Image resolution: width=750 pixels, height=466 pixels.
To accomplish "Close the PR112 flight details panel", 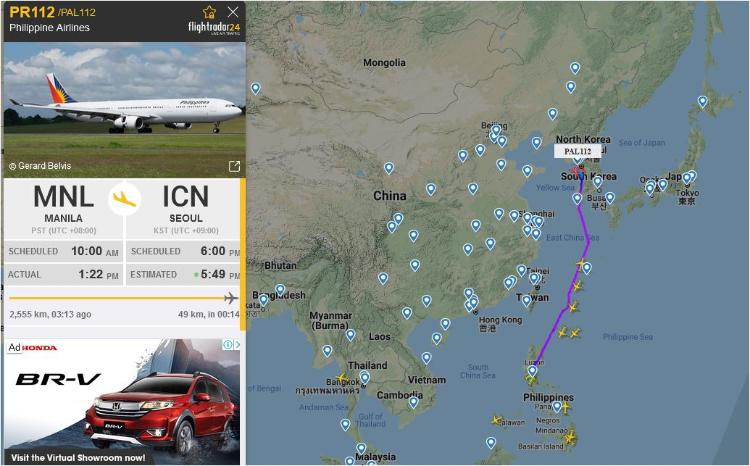I will 233,12.
